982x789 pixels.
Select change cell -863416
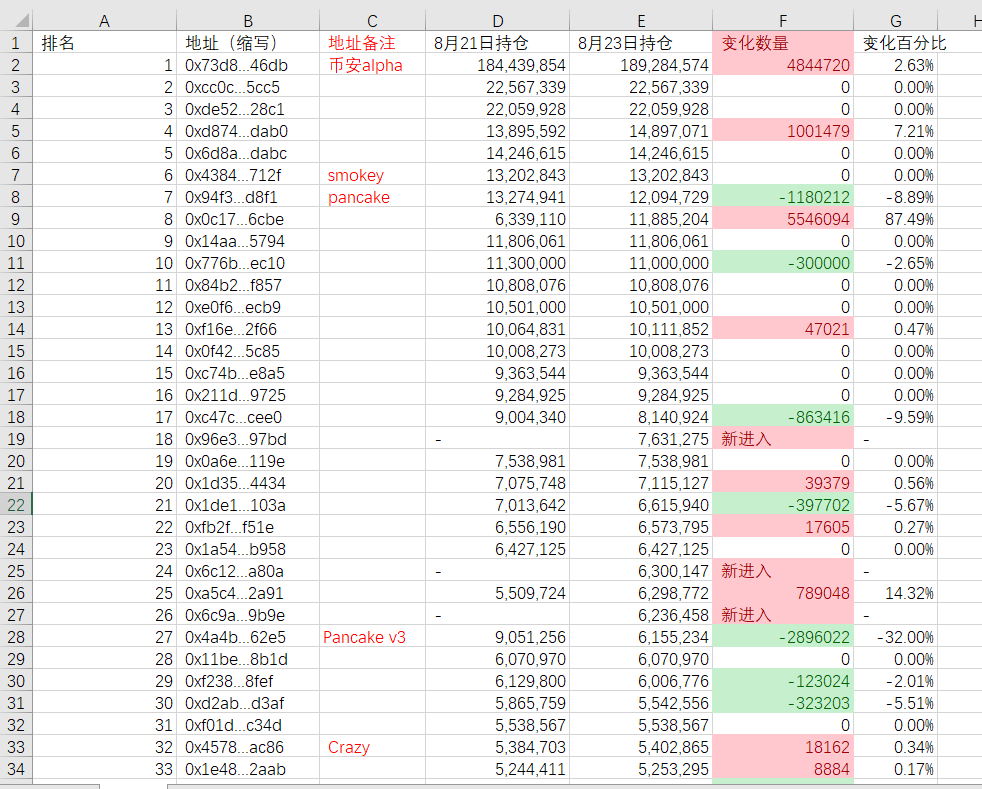783,417
